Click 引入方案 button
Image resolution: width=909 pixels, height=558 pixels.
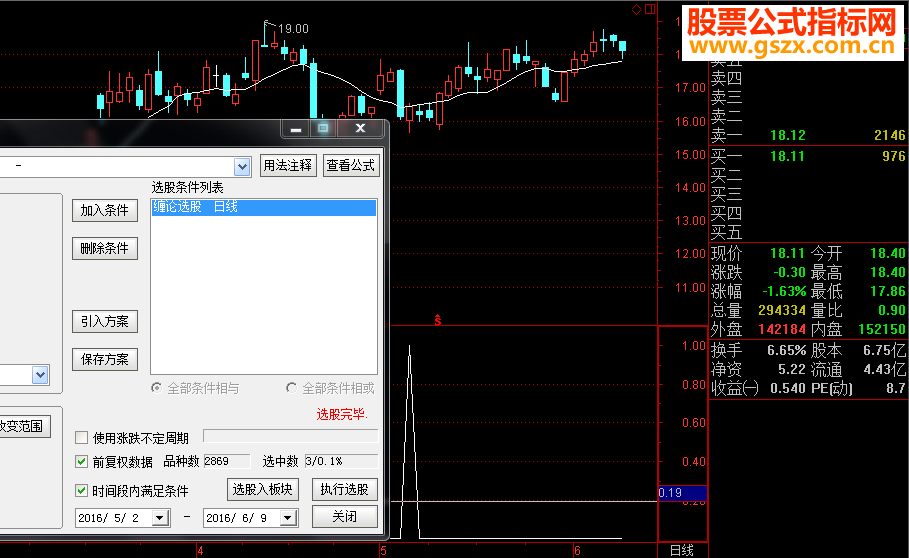(x=105, y=322)
